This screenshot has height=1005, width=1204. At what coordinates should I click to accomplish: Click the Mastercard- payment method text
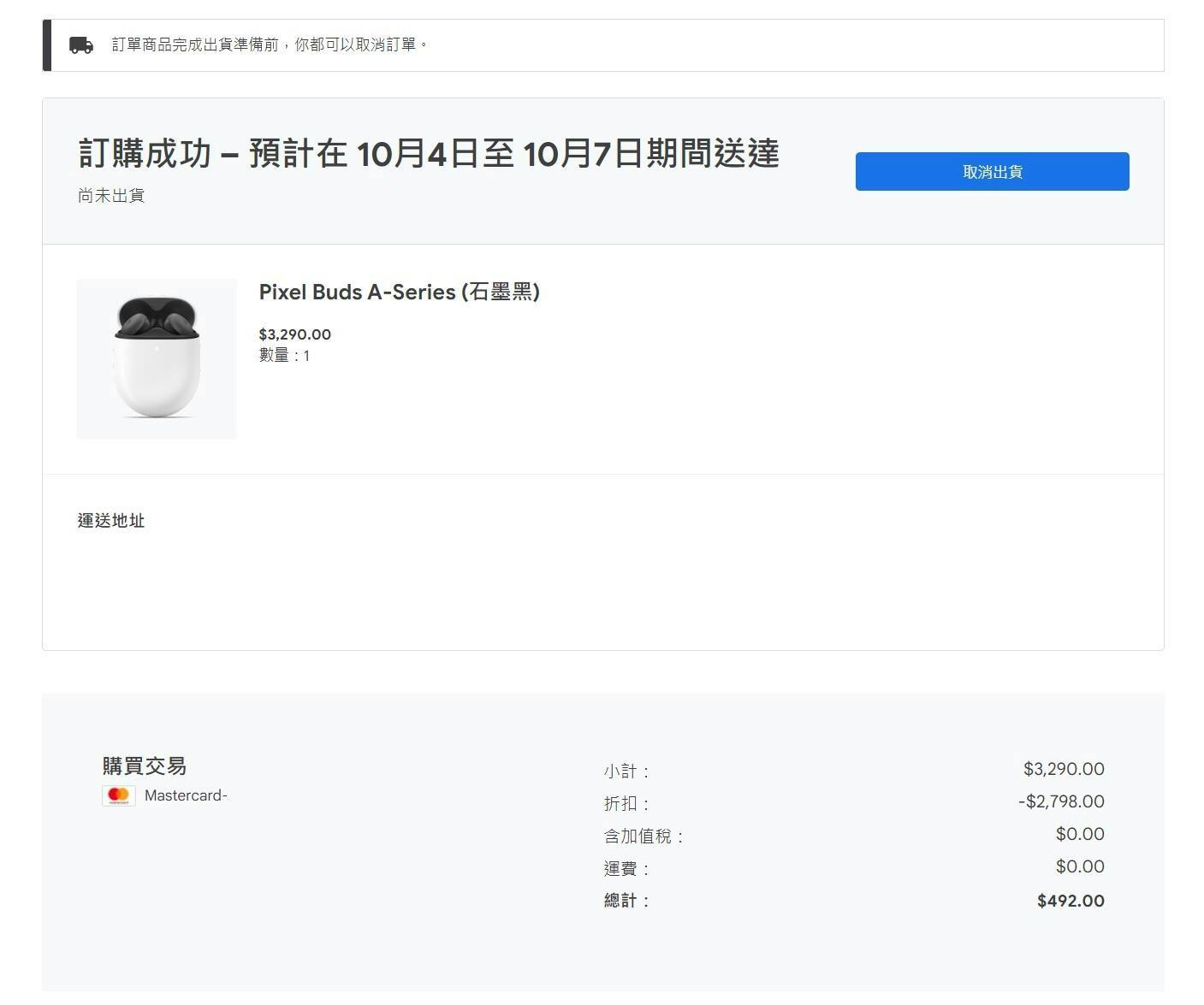pos(186,795)
